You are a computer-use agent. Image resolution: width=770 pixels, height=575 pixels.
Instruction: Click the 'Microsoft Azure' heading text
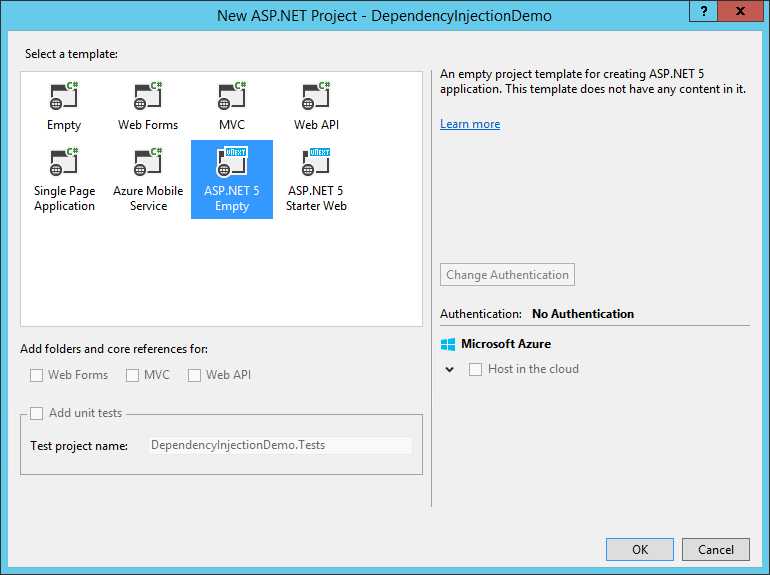coord(506,344)
